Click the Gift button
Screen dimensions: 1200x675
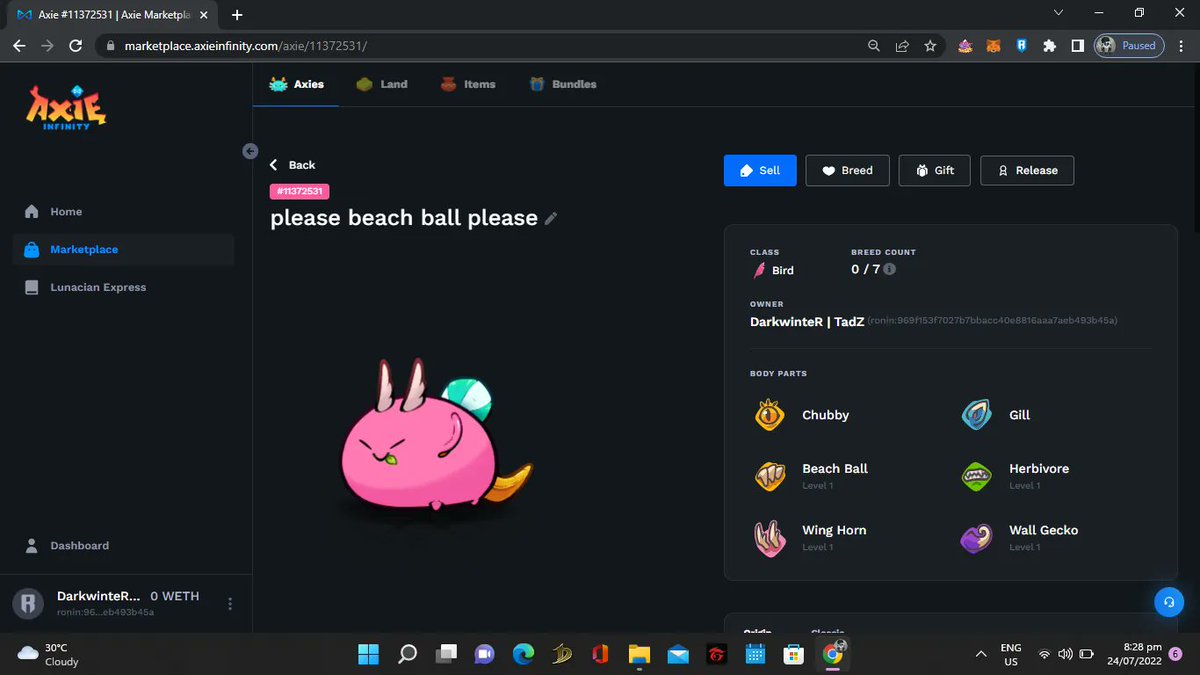click(934, 171)
